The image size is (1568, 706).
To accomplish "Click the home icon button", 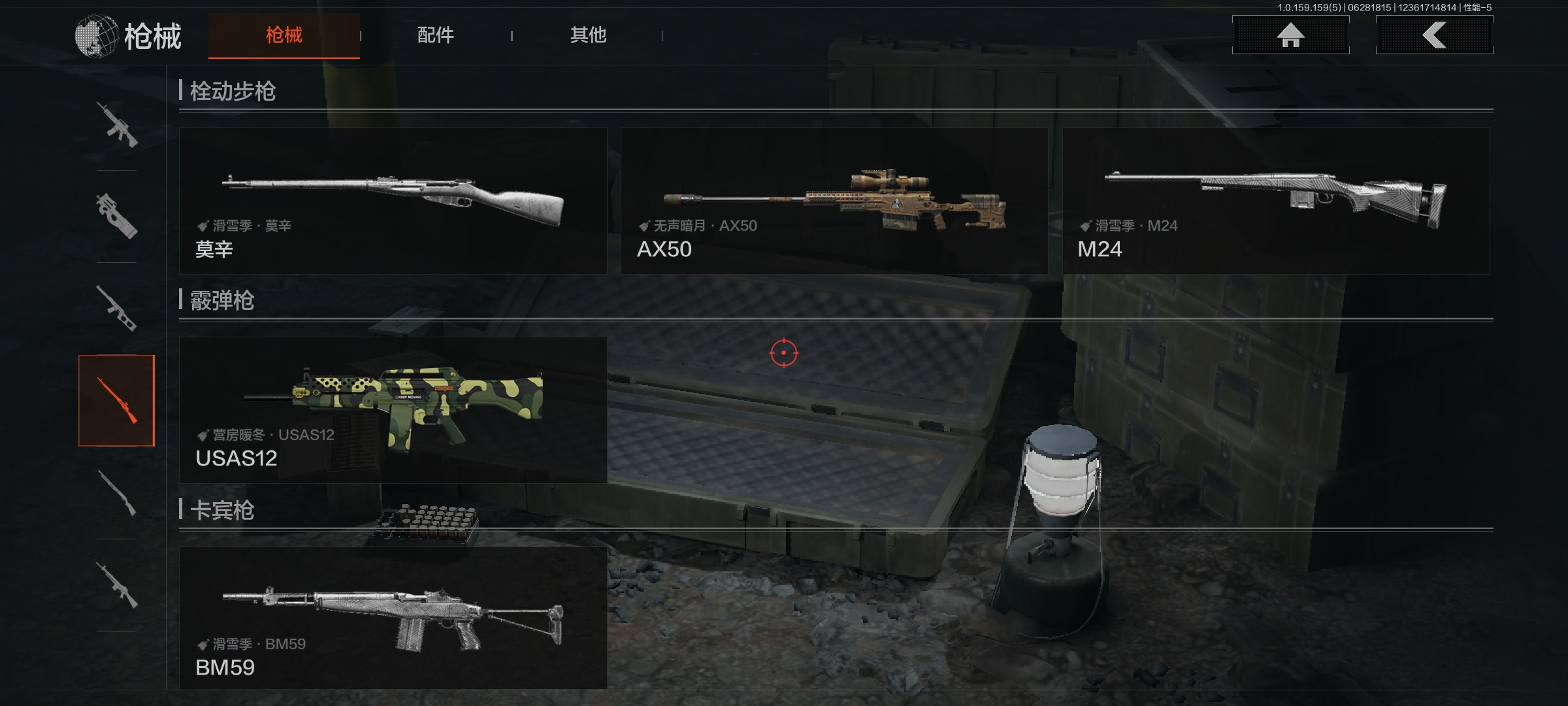I will tap(1290, 35).
